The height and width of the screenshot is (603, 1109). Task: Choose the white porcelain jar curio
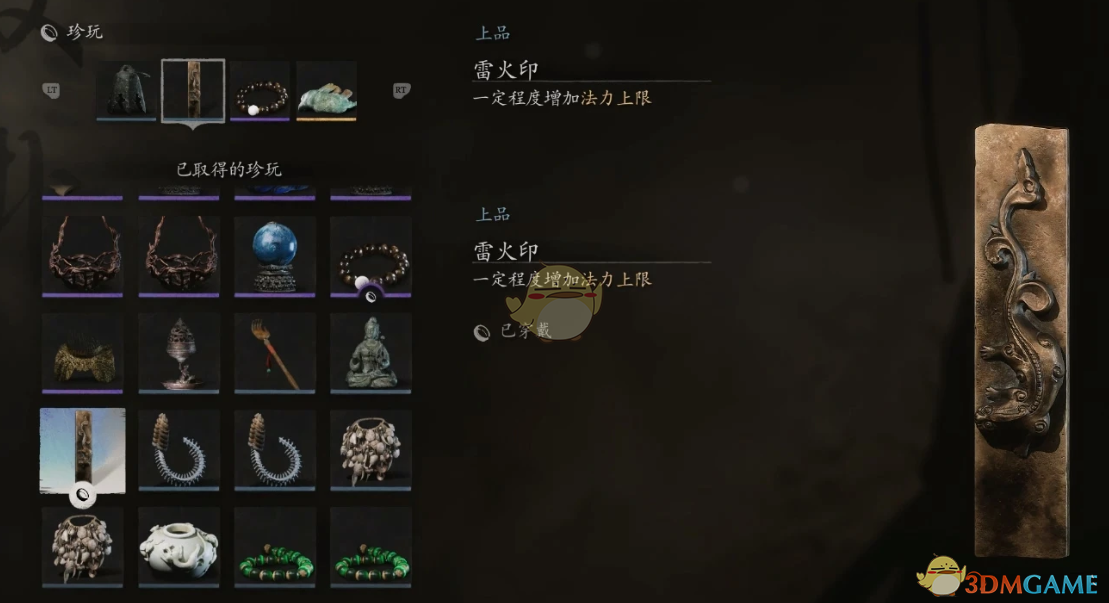coord(179,547)
